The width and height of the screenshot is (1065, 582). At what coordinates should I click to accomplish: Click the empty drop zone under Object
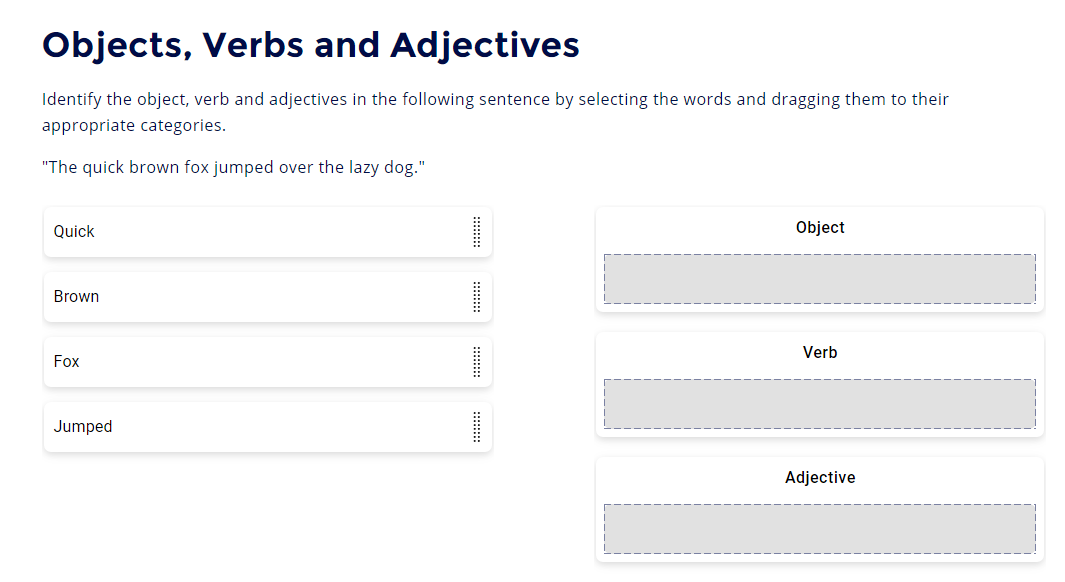click(819, 279)
